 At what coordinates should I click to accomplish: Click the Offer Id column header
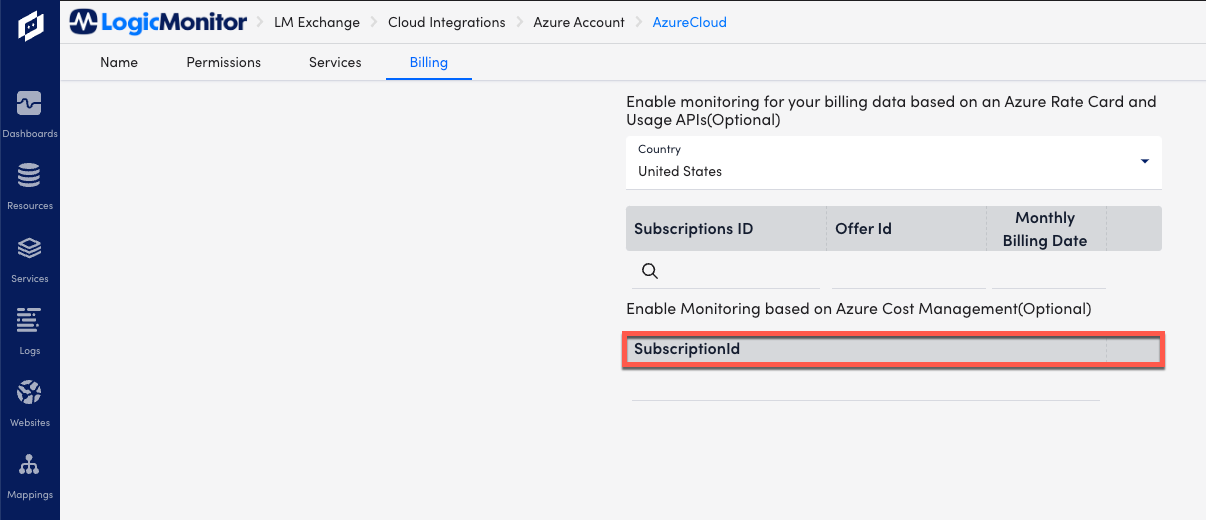click(906, 228)
